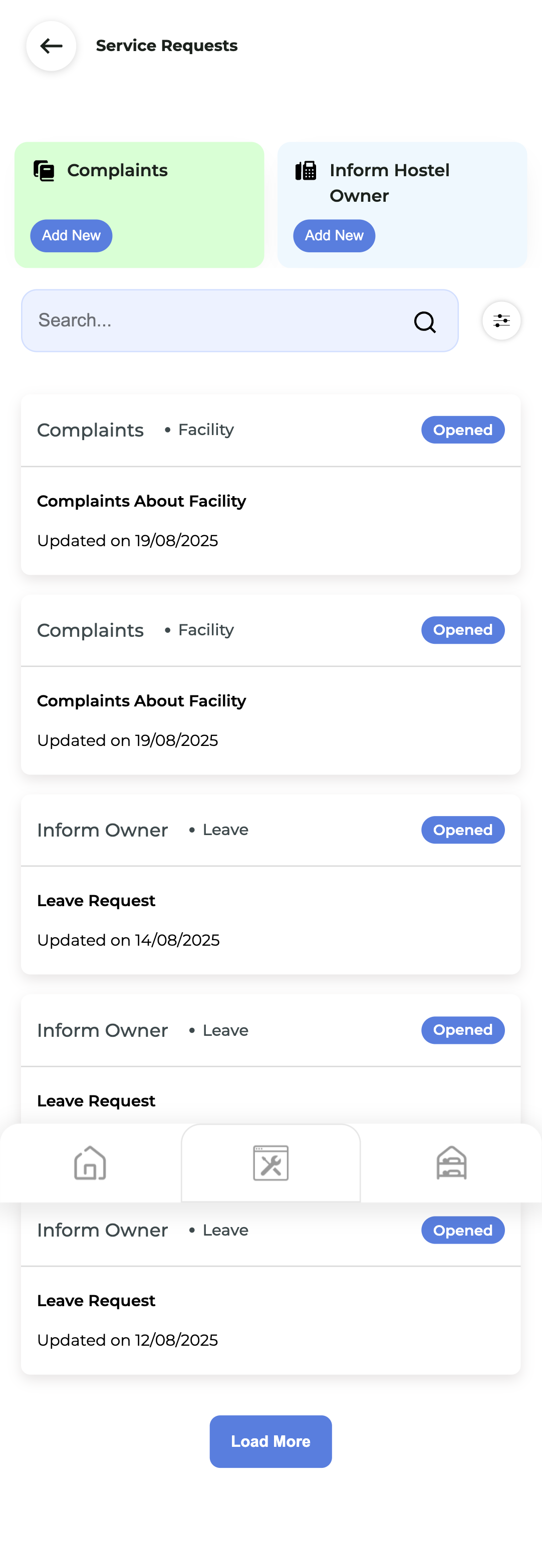Add new complaint from Complaints card
The height and width of the screenshot is (1568, 542).
(71, 236)
